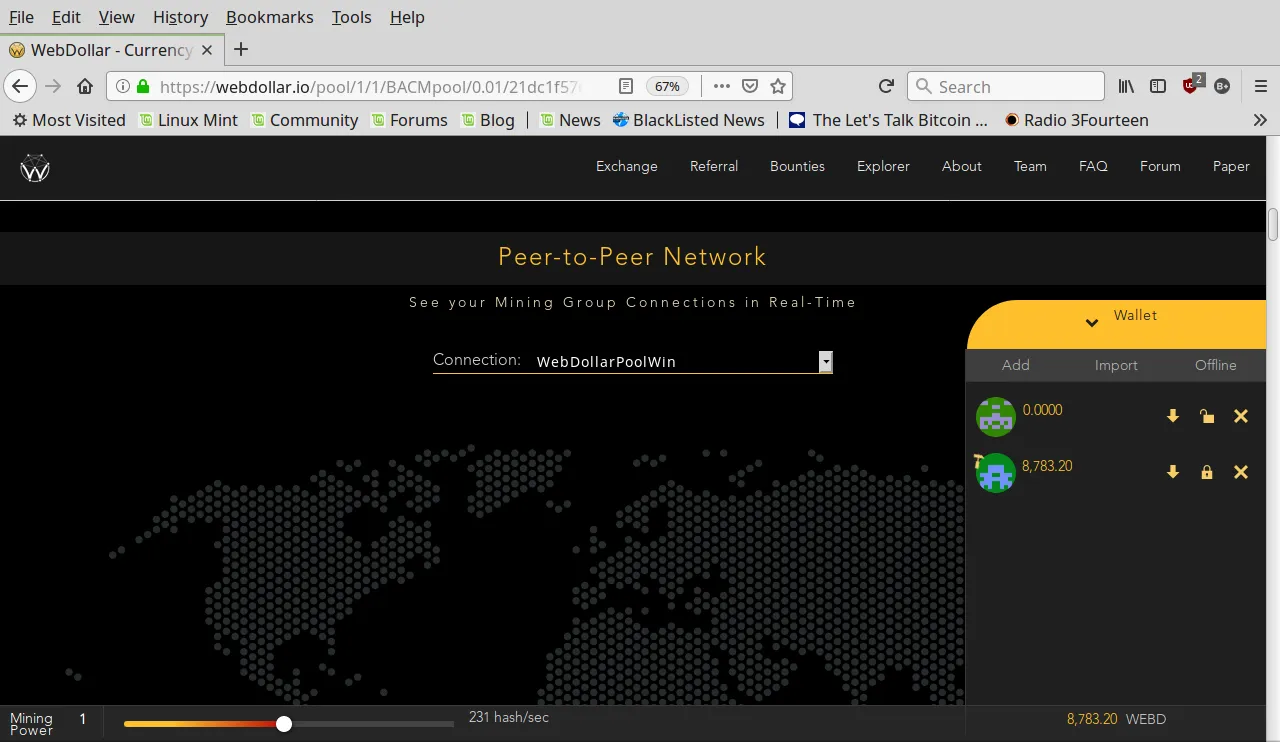The width and height of the screenshot is (1280, 742).
Task: Open the Tools menu
Action: [351, 17]
